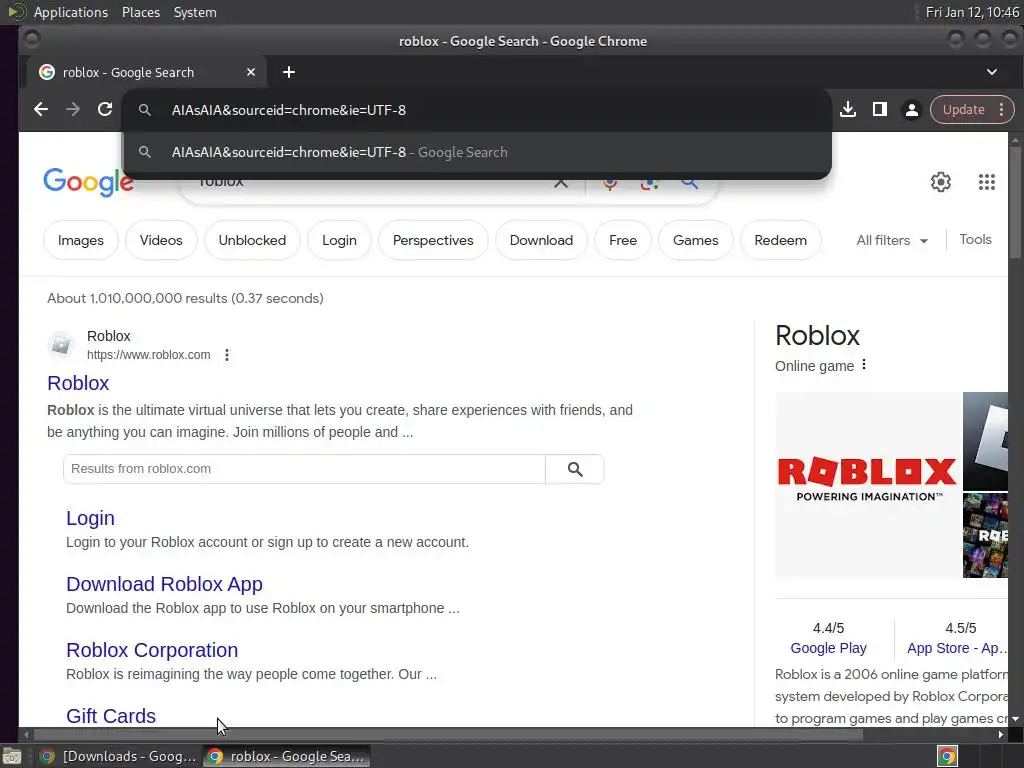This screenshot has height=768, width=1024.
Task: Filter results by Images
Action: click(x=81, y=240)
